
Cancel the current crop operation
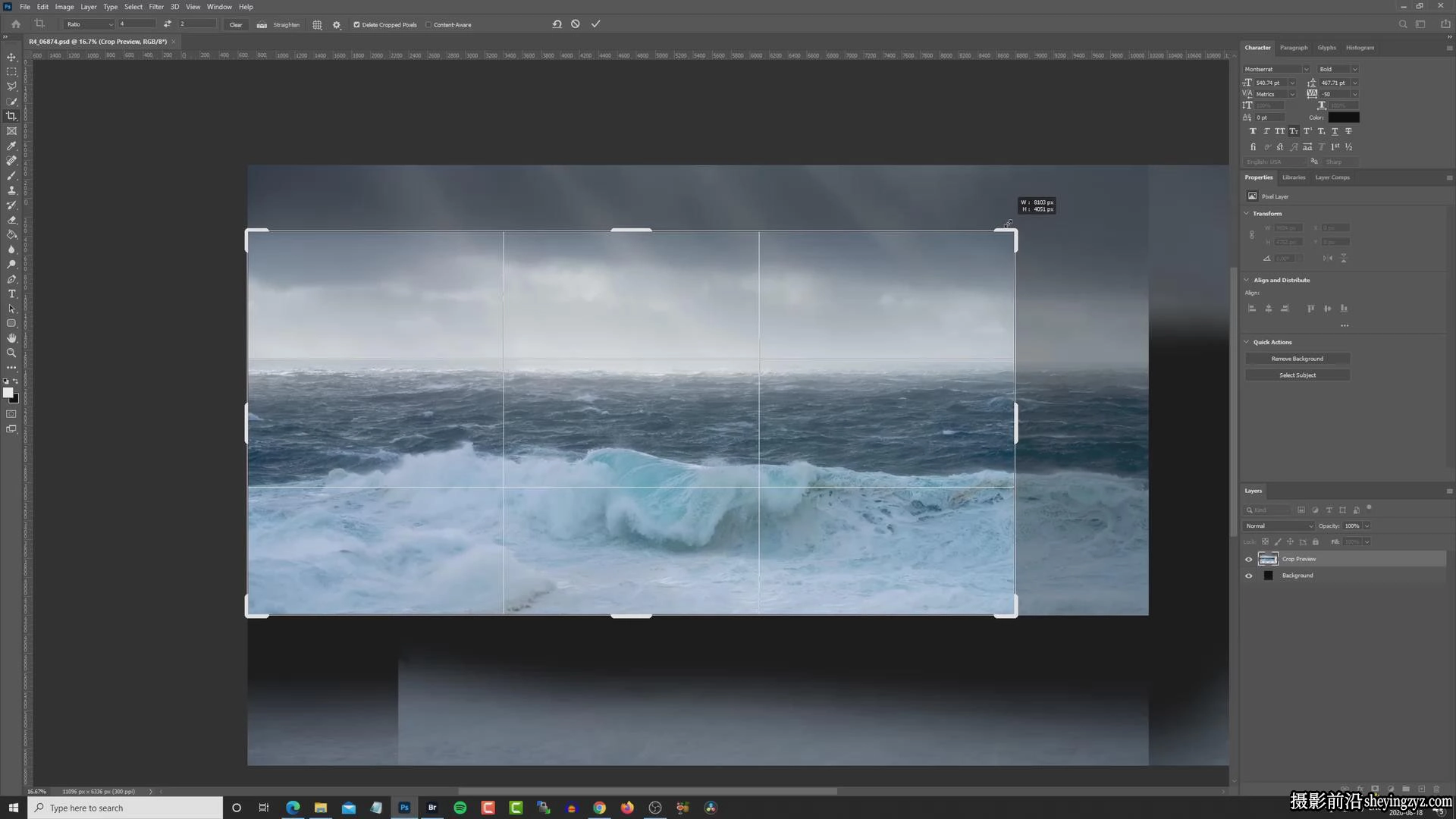click(576, 24)
